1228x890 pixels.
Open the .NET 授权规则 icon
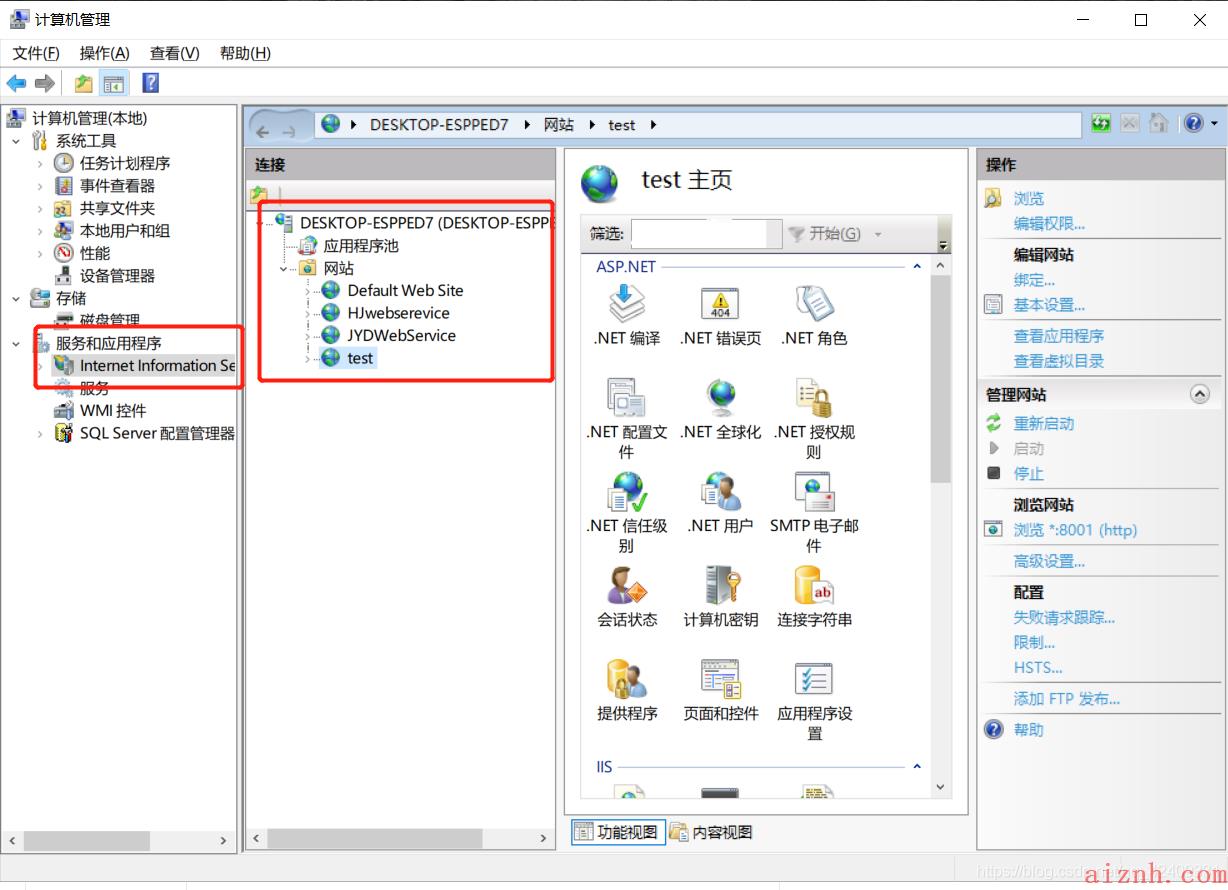pyautogui.click(x=814, y=397)
